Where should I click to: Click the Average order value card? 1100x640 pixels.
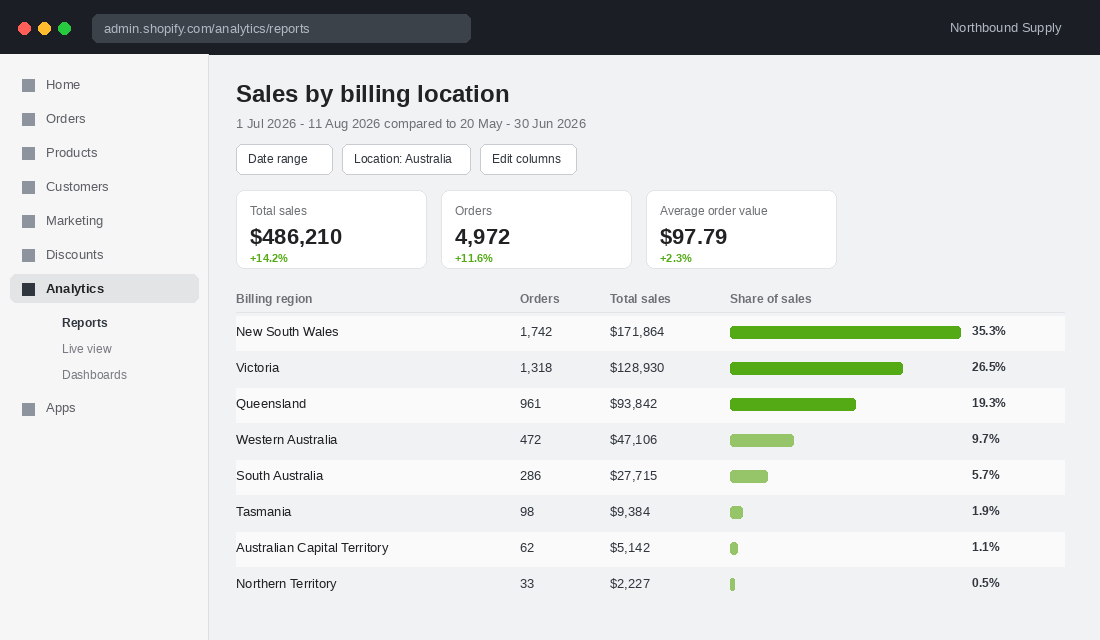tap(742, 229)
